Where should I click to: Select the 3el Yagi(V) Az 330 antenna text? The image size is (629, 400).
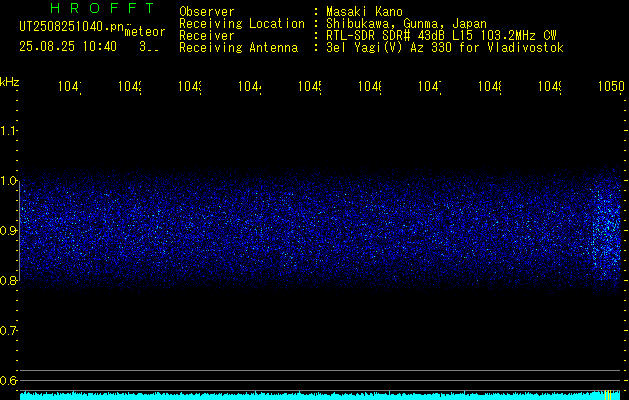pos(445,48)
